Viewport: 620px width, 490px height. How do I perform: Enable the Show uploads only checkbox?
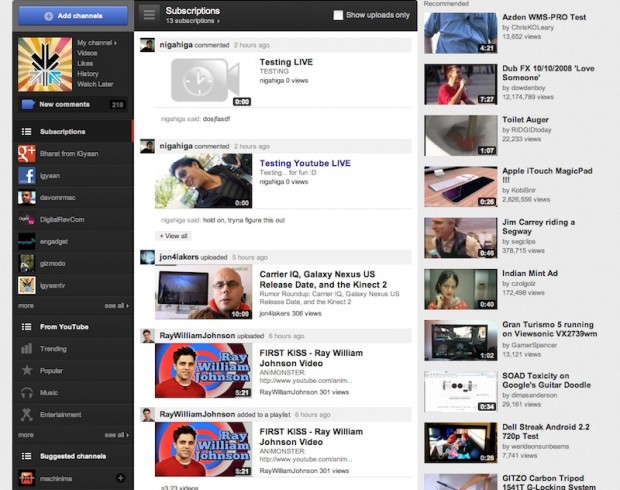(338, 15)
